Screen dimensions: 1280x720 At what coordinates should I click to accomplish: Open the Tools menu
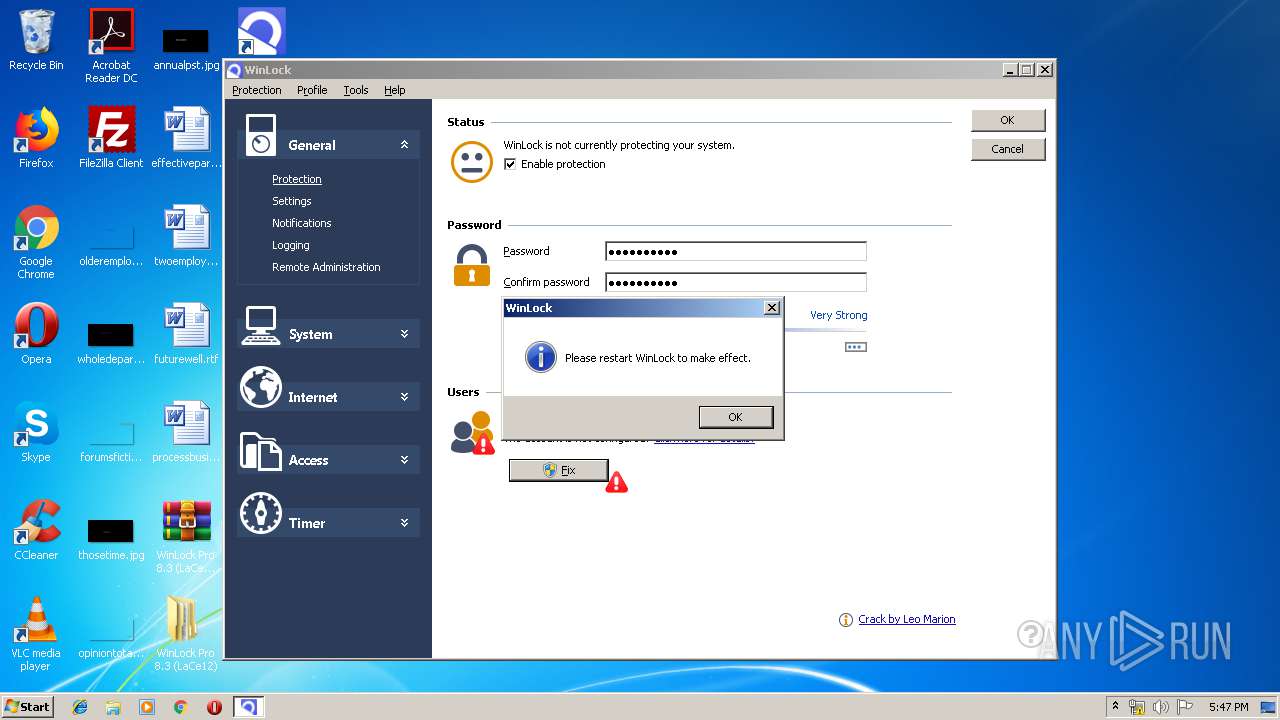point(356,90)
